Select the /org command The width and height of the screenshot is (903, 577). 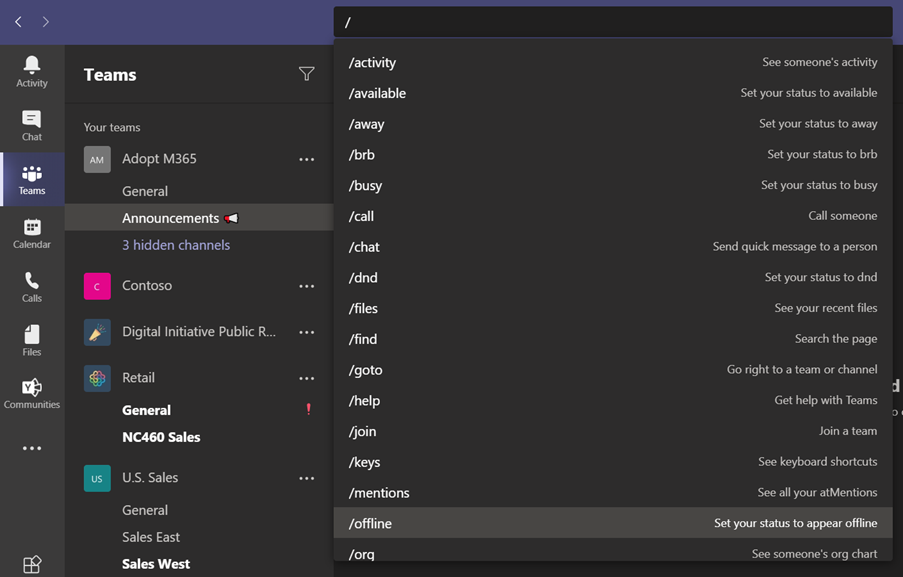613,551
